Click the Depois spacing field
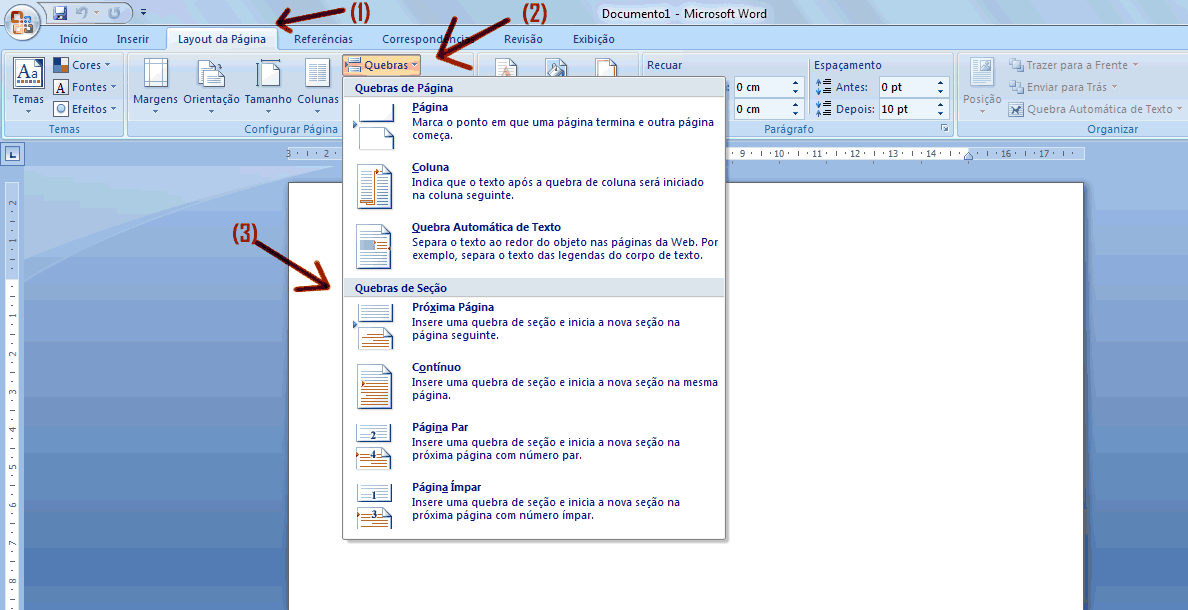Image resolution: width=1188 pixels, height=610 pixels. [x=906, y=109]
